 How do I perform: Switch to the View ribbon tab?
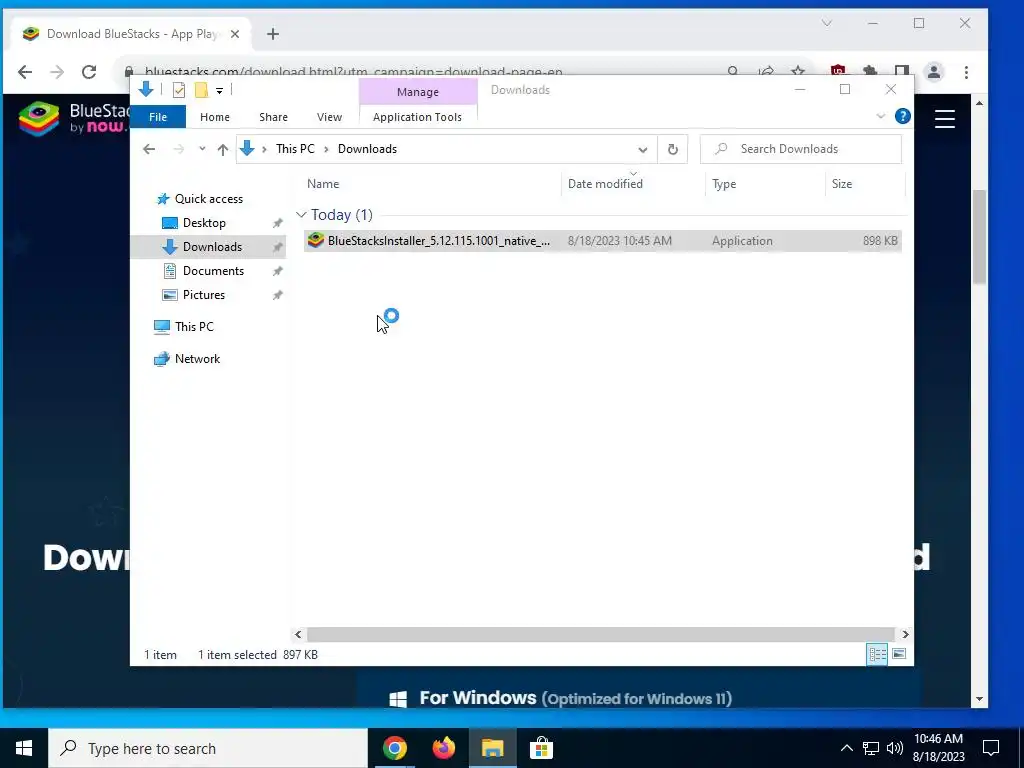329,117
